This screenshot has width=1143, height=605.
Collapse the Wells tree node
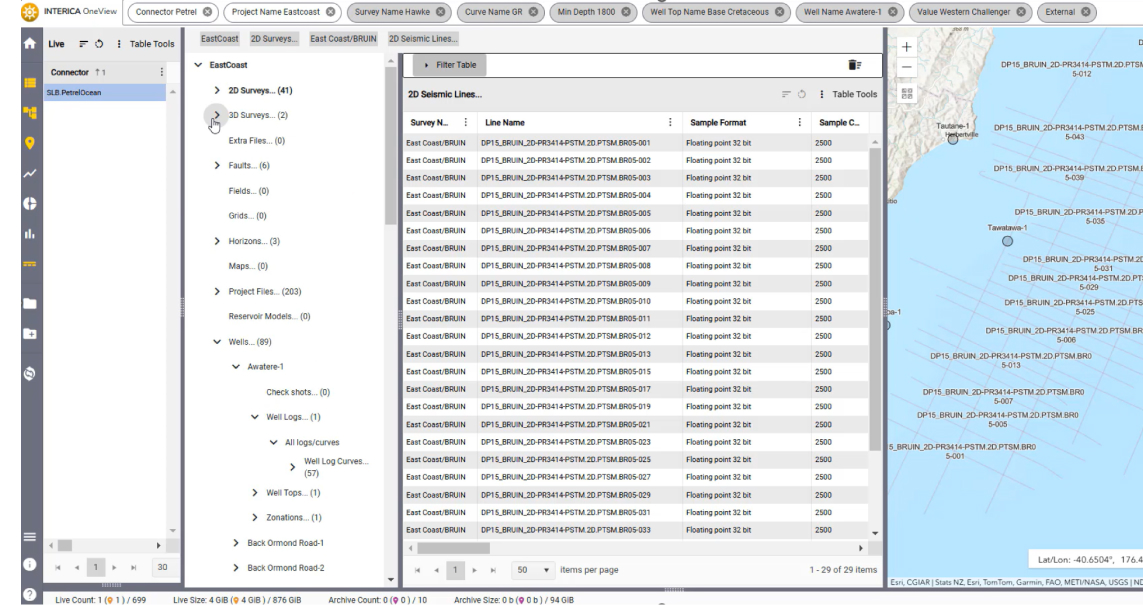[x=217, y=341]
